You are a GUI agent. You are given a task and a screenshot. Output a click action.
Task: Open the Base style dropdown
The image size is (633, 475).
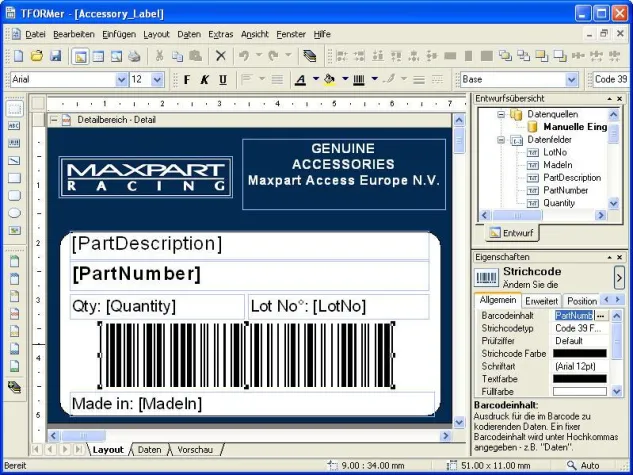click(572, 79)
